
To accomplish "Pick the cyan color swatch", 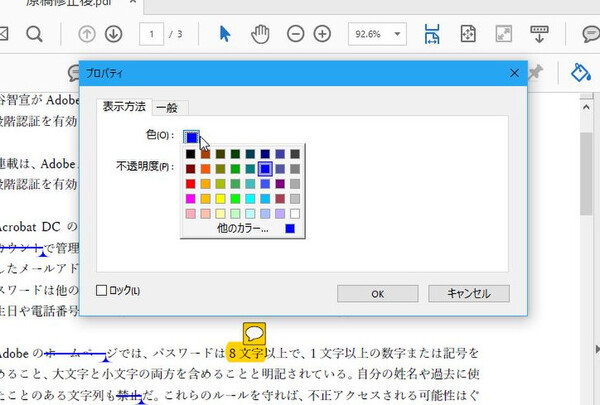I will [x=250, y=199].
